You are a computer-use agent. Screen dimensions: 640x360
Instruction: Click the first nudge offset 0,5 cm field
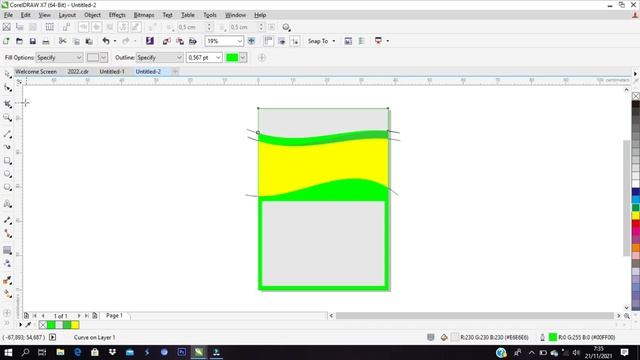pos(191,27)
